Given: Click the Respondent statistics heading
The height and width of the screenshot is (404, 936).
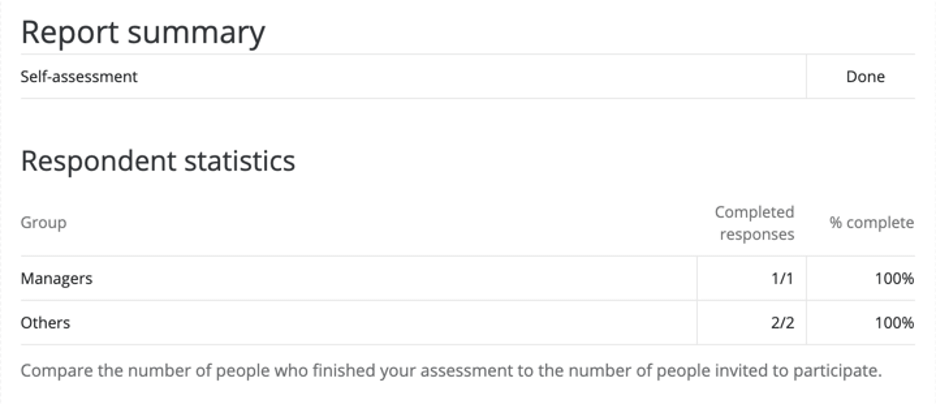Looking at the screenshot, I should click(158, 161).
